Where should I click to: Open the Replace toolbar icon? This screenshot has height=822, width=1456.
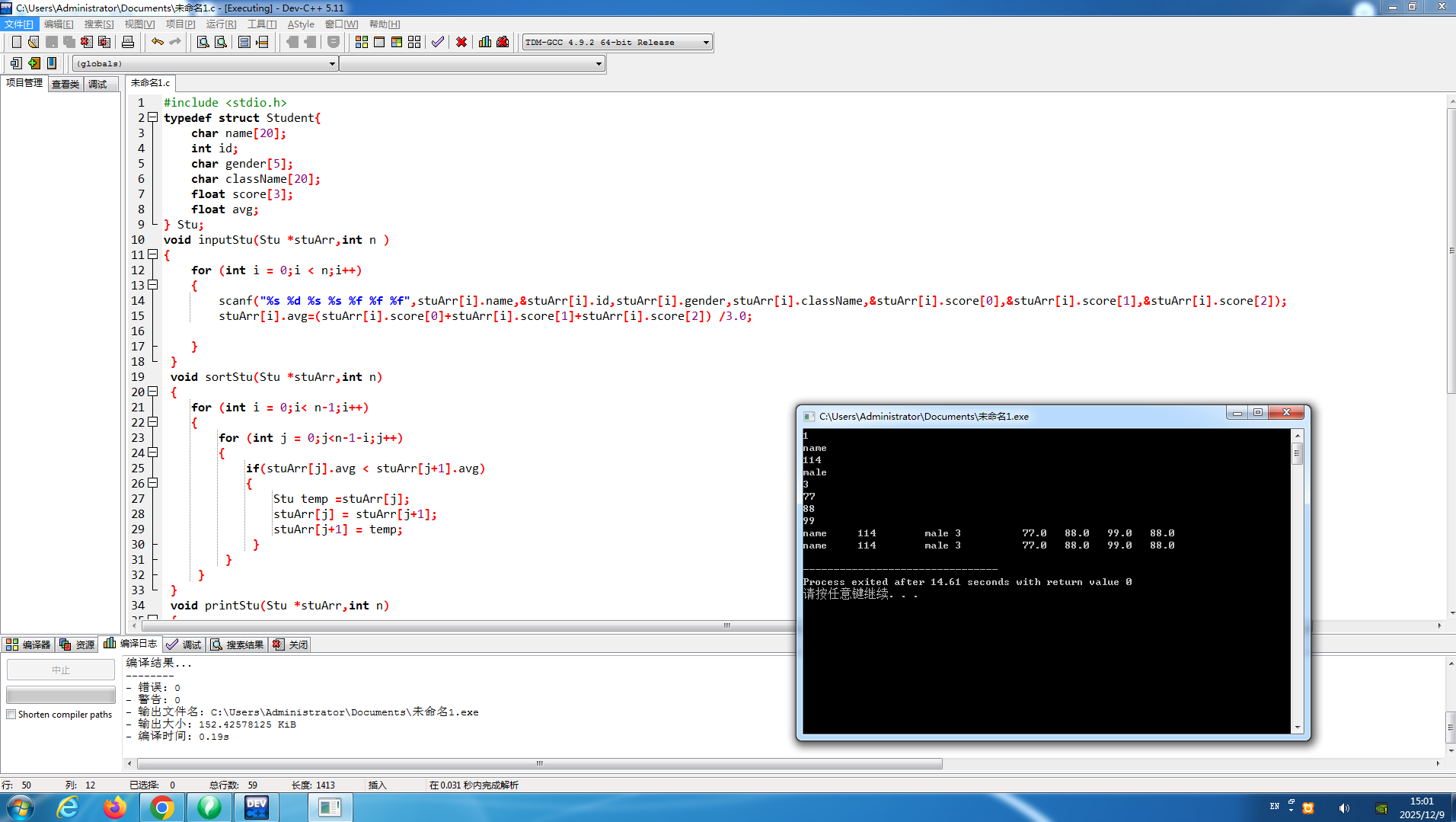[x=221, y=42]
